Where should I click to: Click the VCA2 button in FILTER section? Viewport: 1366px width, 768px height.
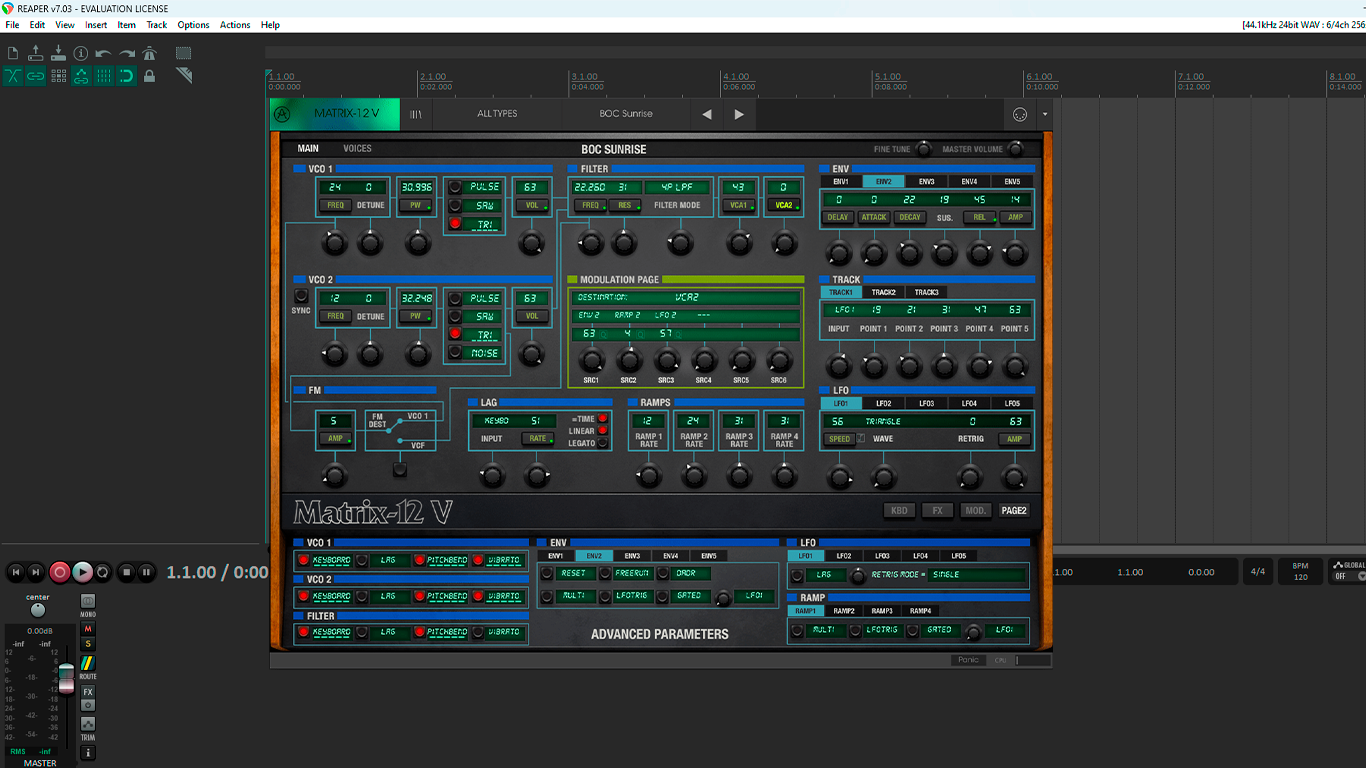(x=783, y=205)
